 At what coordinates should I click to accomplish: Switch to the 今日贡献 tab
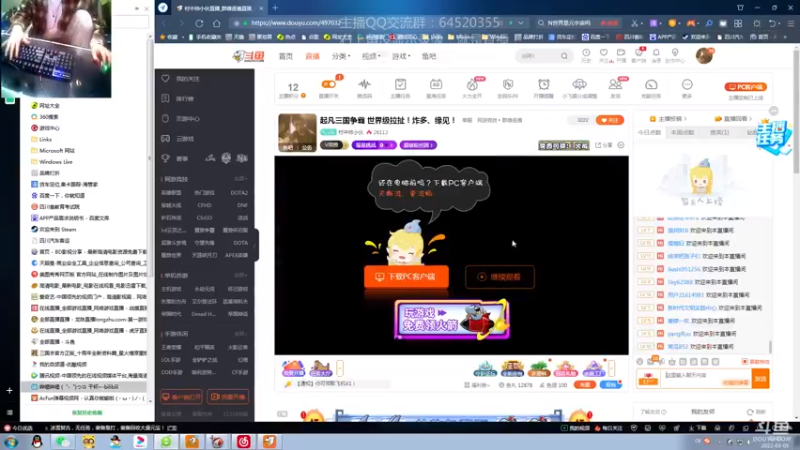click(x=649, y=133)
